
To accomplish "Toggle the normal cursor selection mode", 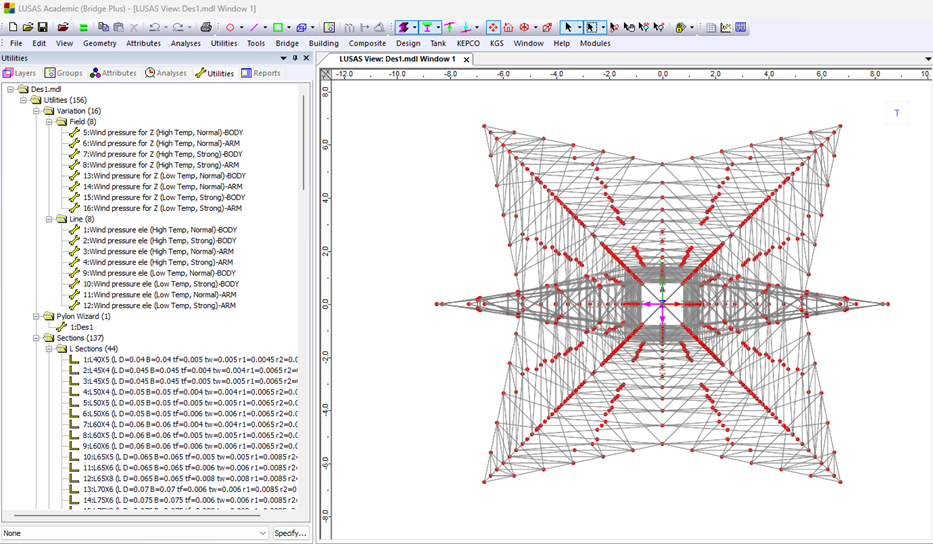I will point(567,27).
